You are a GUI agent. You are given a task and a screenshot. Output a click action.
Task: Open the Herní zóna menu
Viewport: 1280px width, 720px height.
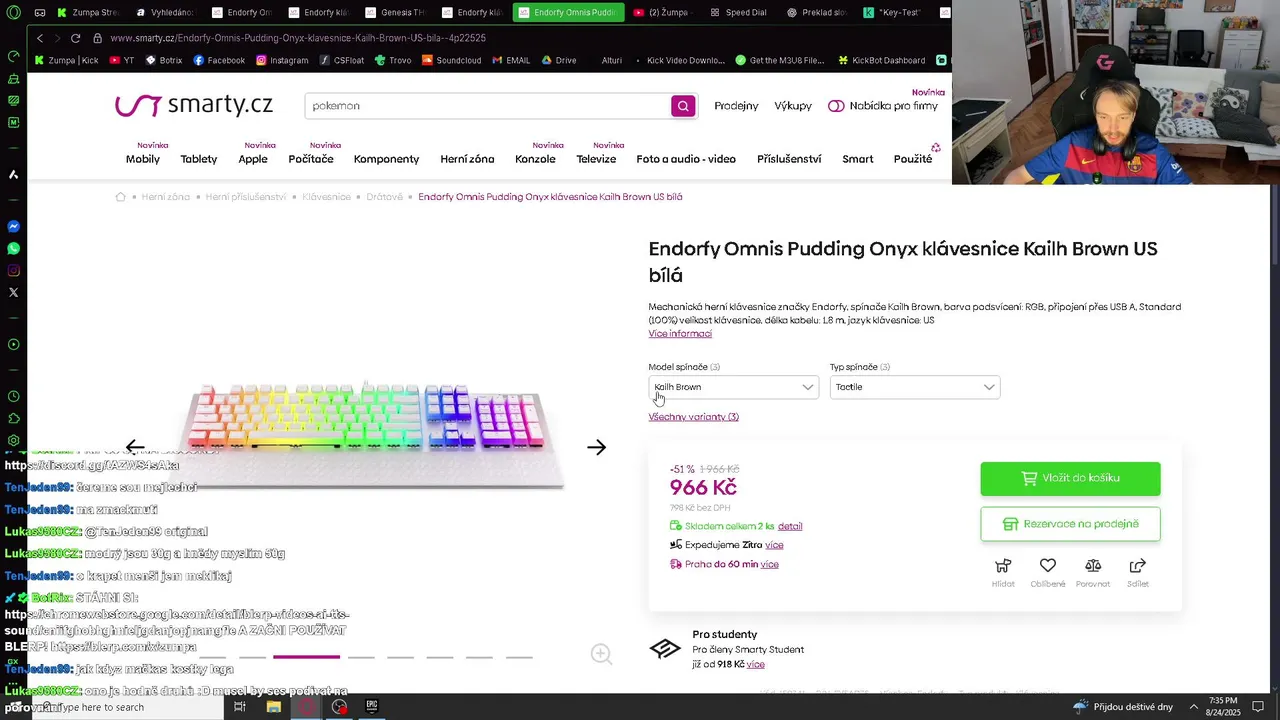(x=467, y=159)
